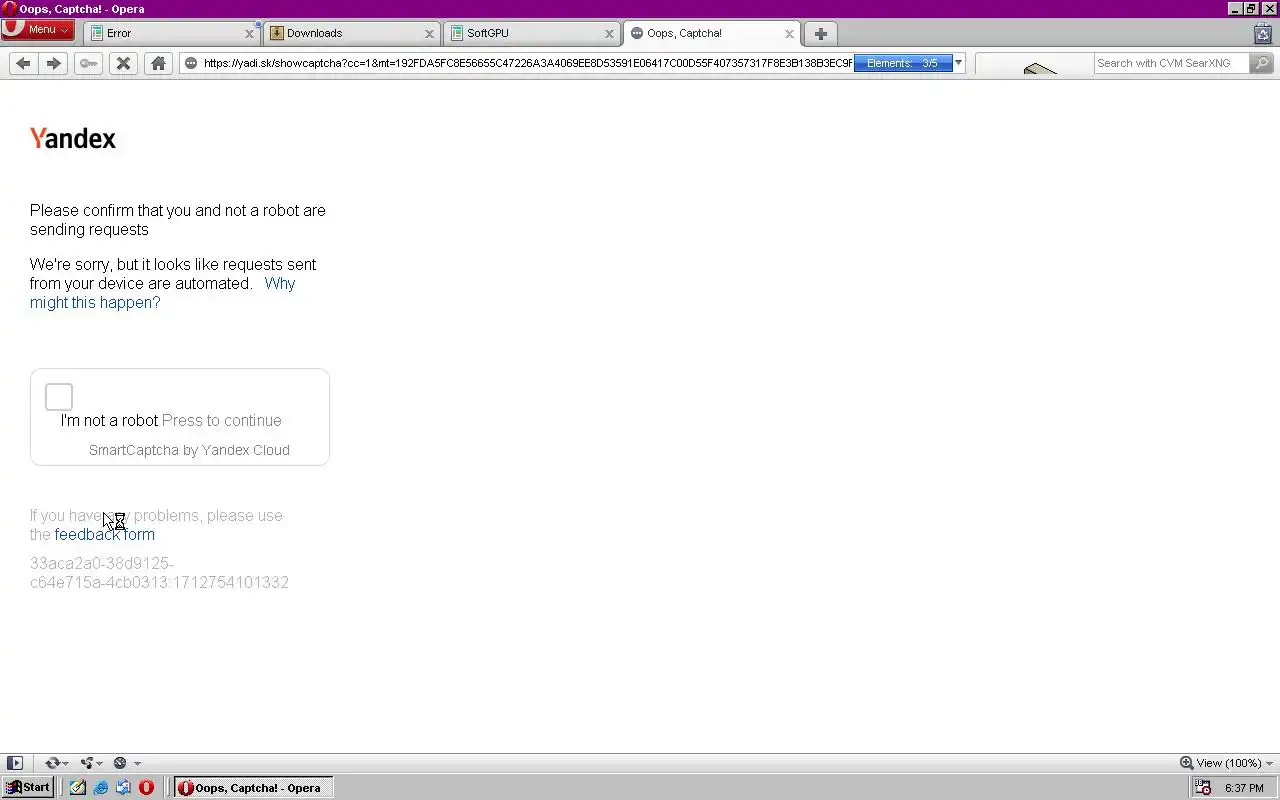Screen dimensions: 1280x800
Task: Stop loading the page
Action: pyautogui.click(x=123, y=63)
